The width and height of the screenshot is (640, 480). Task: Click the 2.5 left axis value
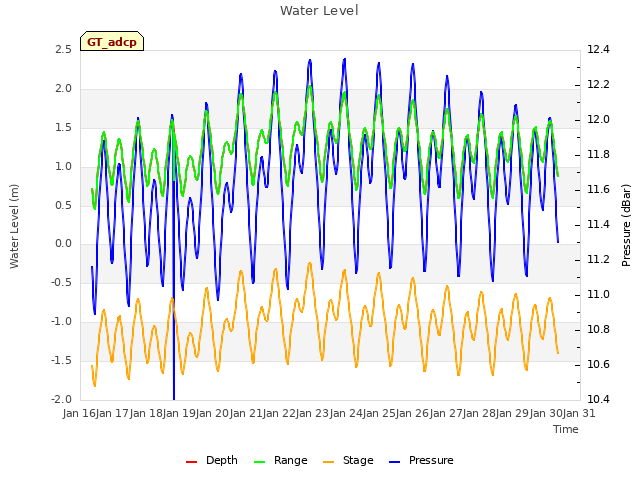(63, 50)
